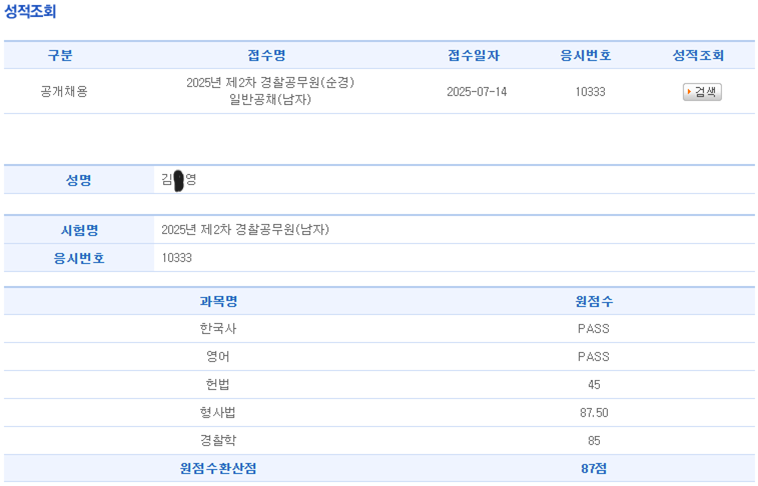Select the 구분 column header
The image size is (758, 486).
tap(60, 55)
